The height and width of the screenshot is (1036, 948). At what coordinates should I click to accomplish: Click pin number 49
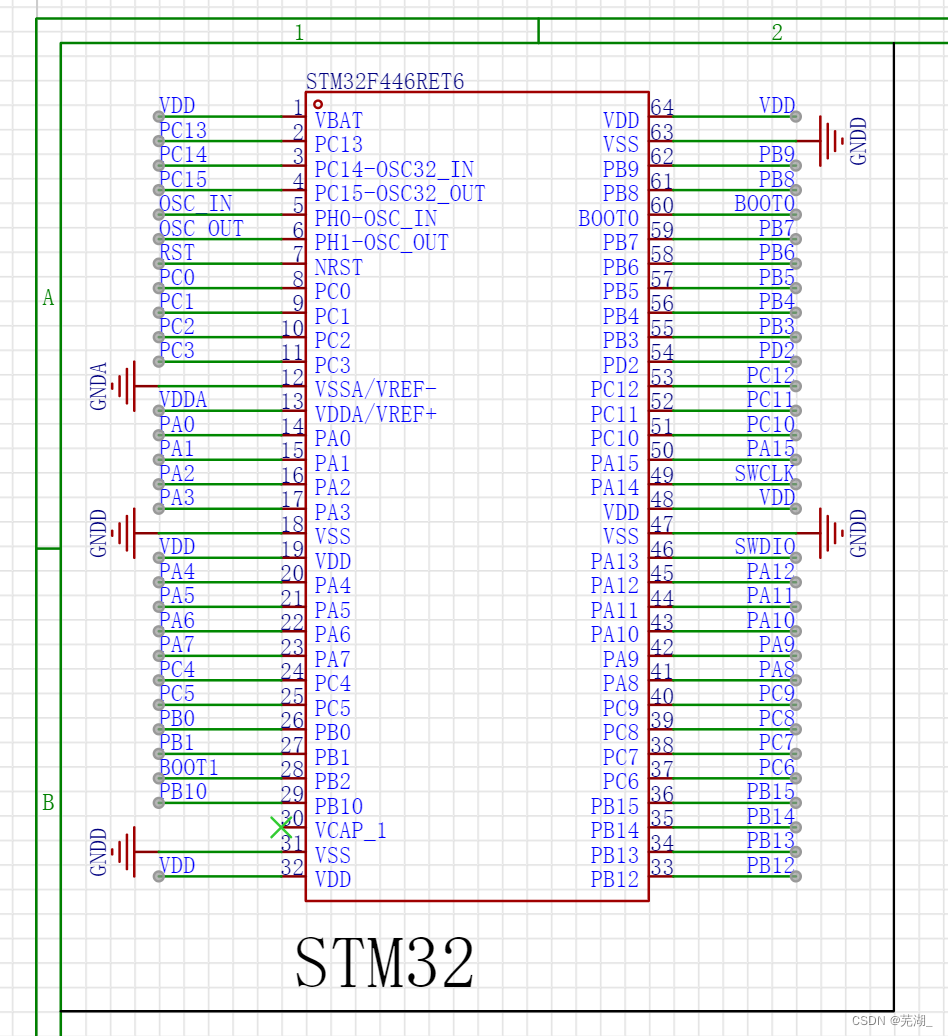point(662,474)
